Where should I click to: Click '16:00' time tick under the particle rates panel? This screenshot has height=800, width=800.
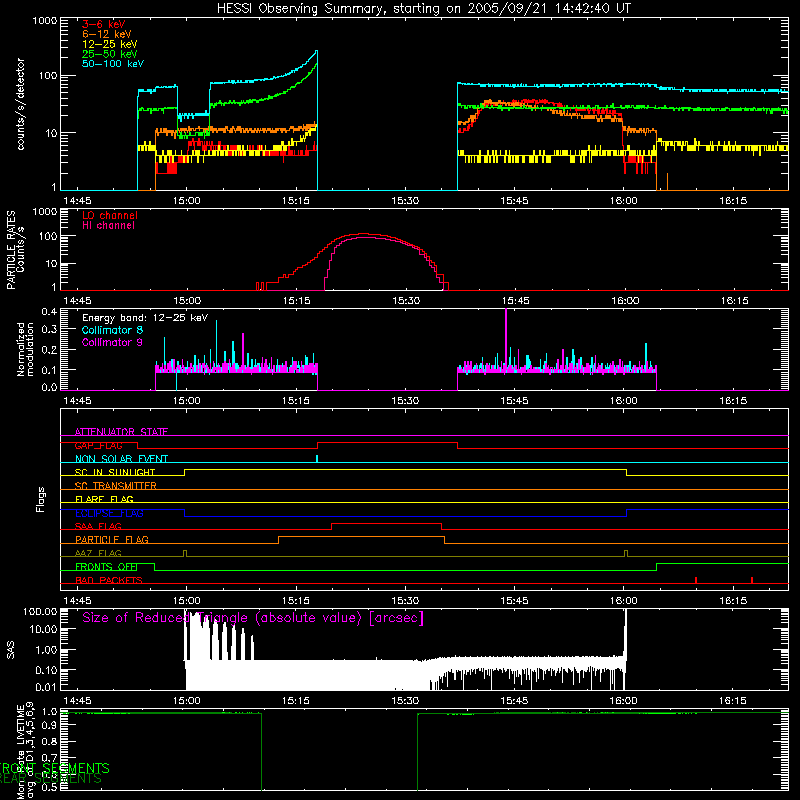[x=625, y=301]
